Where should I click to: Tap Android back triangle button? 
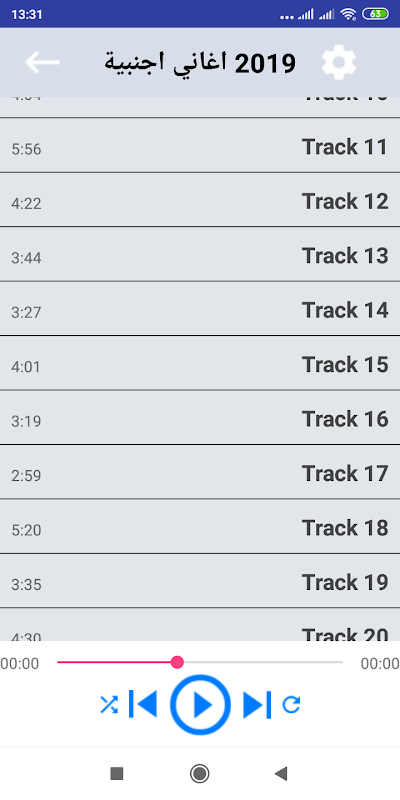coord(281,773)
